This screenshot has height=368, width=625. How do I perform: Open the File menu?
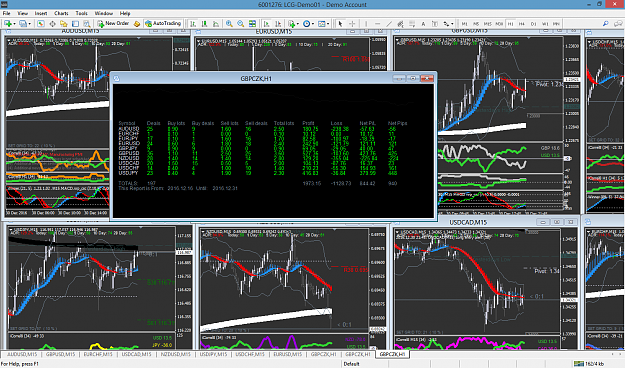coord(6,13)
